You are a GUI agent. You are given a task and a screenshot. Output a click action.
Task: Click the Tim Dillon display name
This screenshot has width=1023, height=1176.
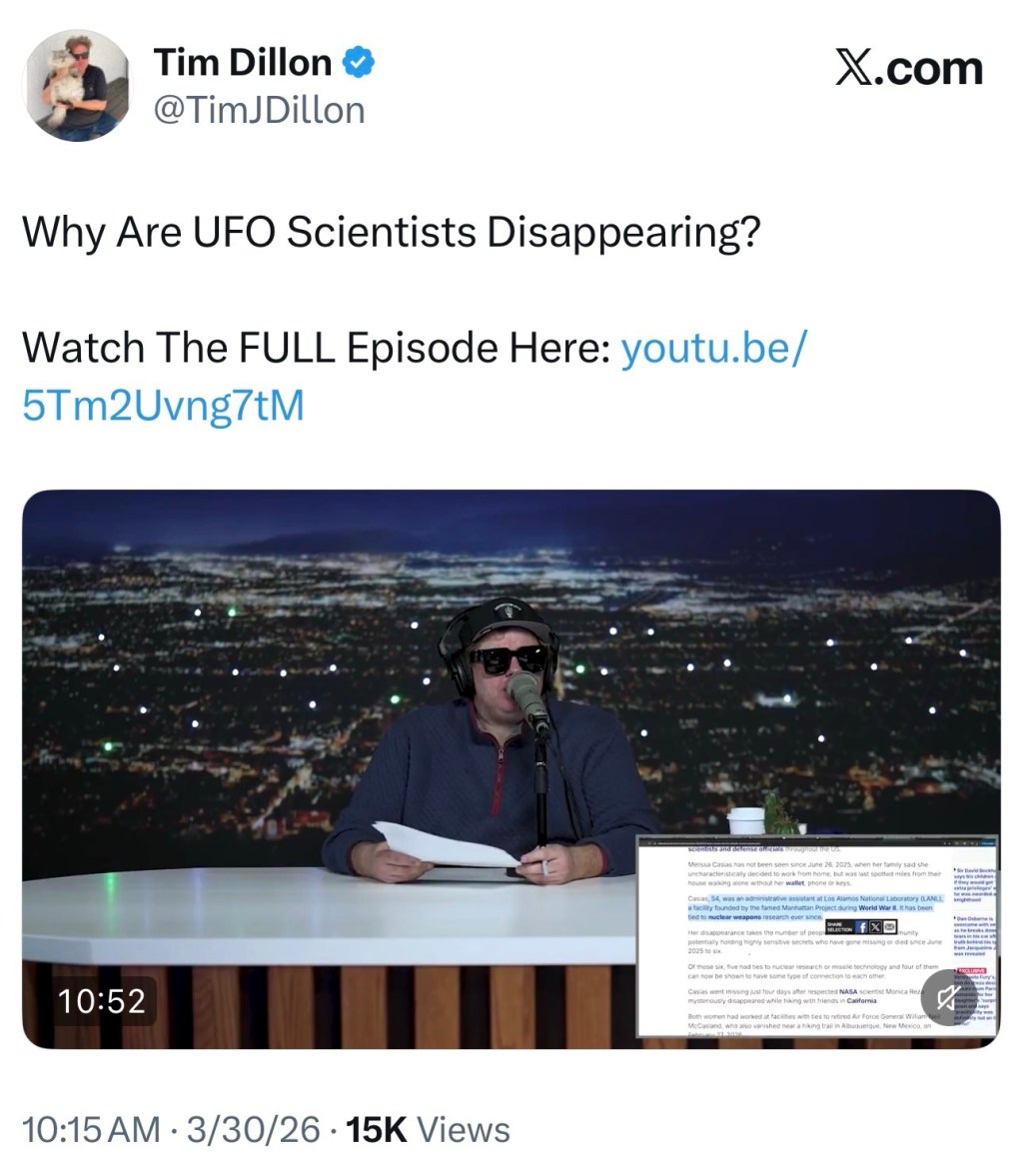coord(242,62)
